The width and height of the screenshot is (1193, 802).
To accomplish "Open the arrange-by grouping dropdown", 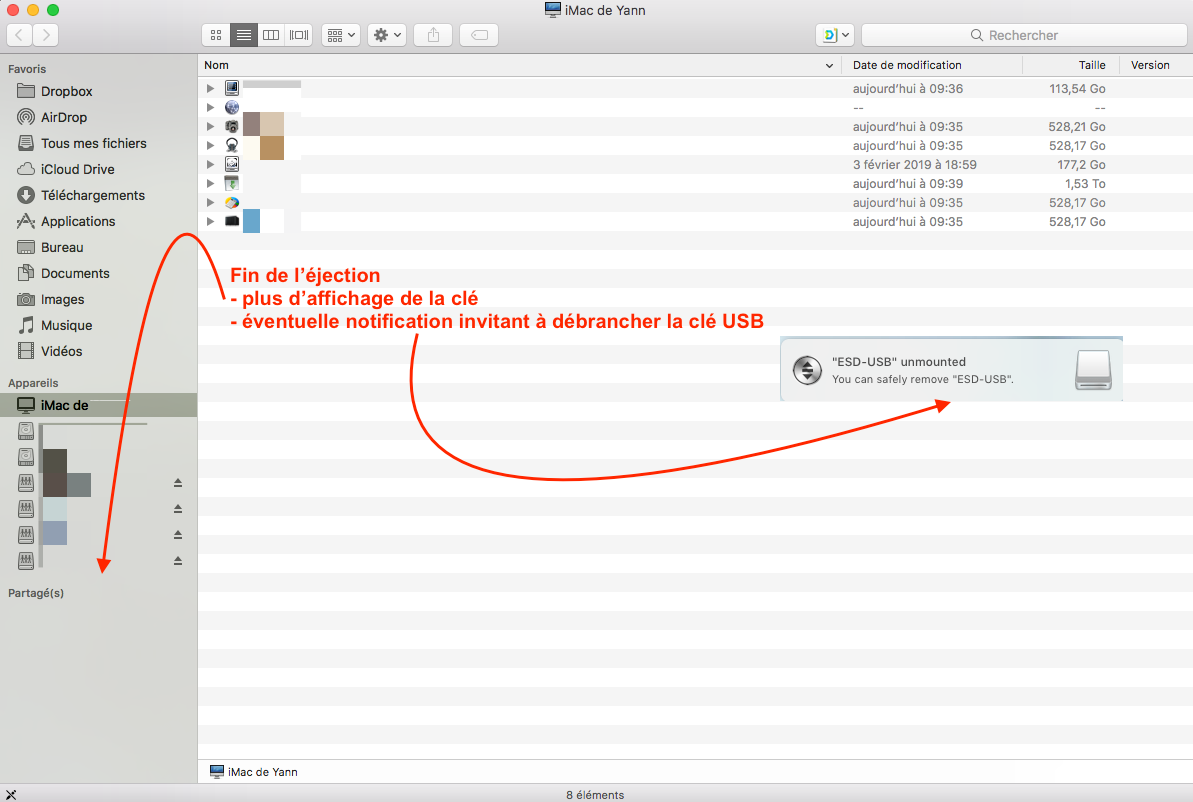I will click(x=341, y=35).
